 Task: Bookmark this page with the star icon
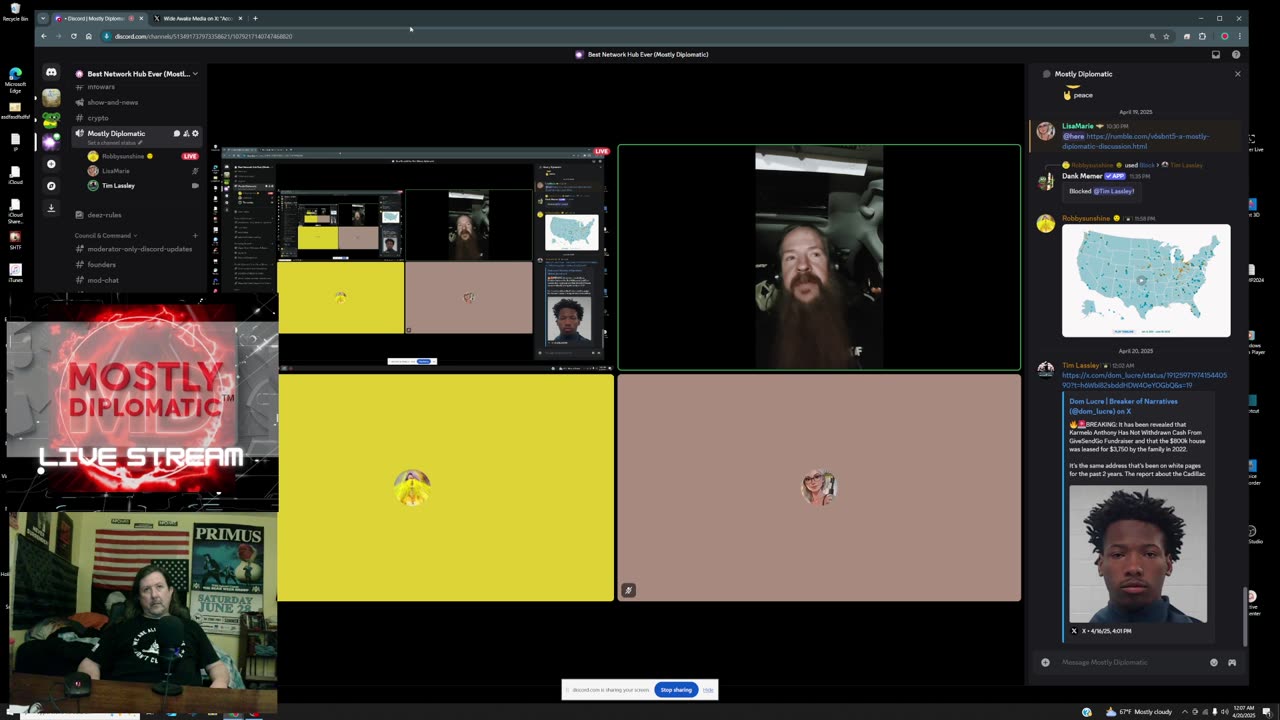(1166, 36)
